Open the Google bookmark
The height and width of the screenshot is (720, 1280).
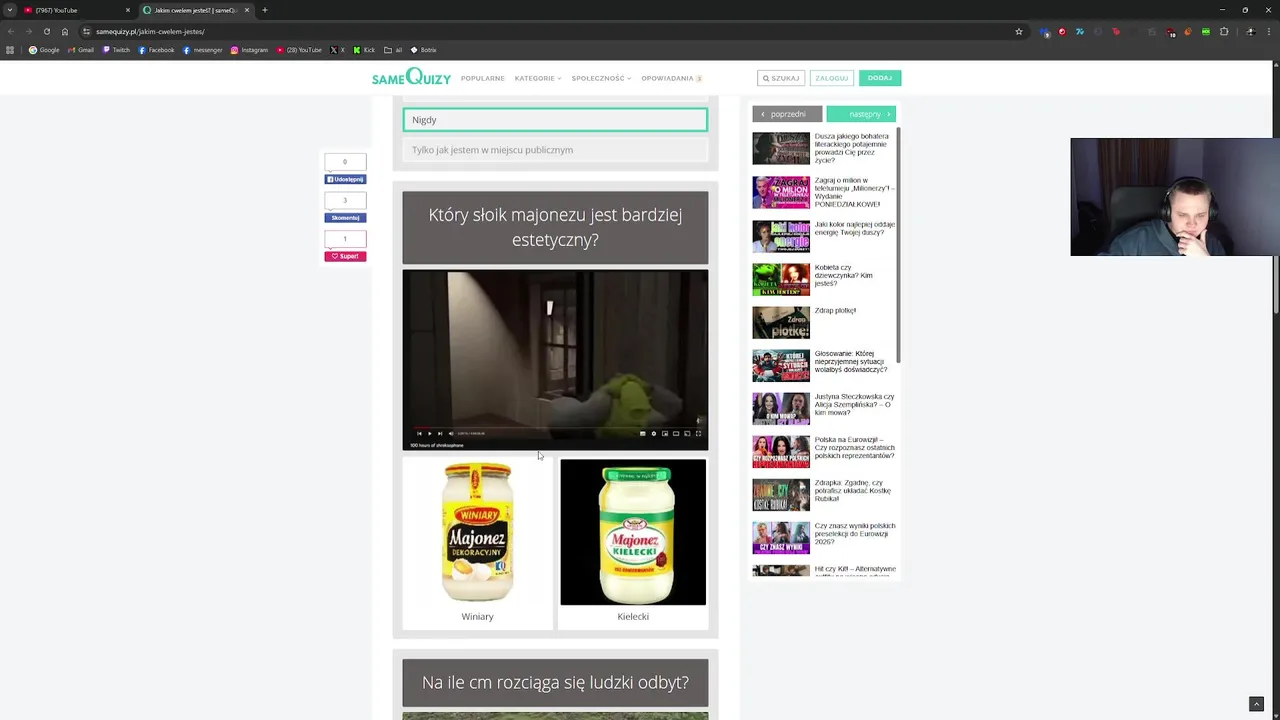coord(44,50)
